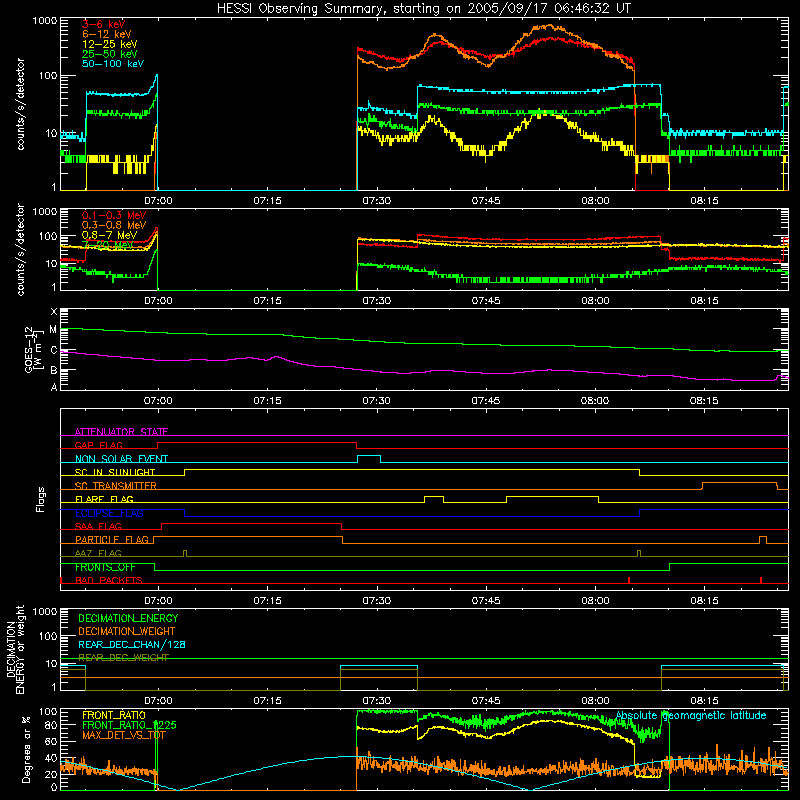Screen dimensions: 800x800
Task: Select the FRONT_RATIO_1225 legend label
Action: (x=129, y=725)
